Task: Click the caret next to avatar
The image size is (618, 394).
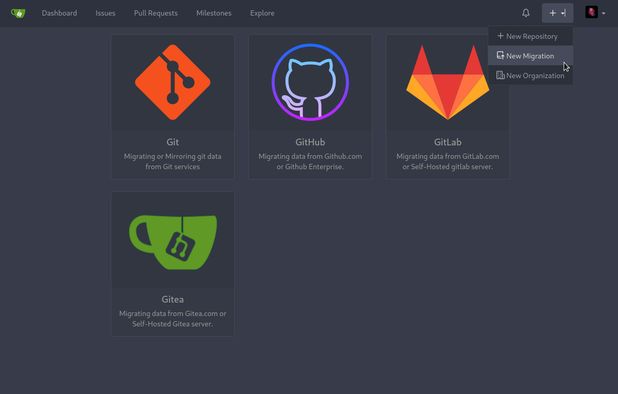Action: click(x=603, y=13)
